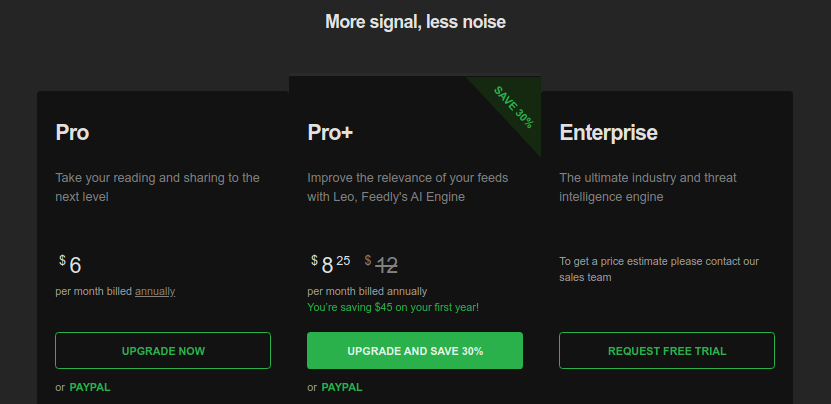
Task: Click the $6 Pro price
Action: tap(71, 265)
